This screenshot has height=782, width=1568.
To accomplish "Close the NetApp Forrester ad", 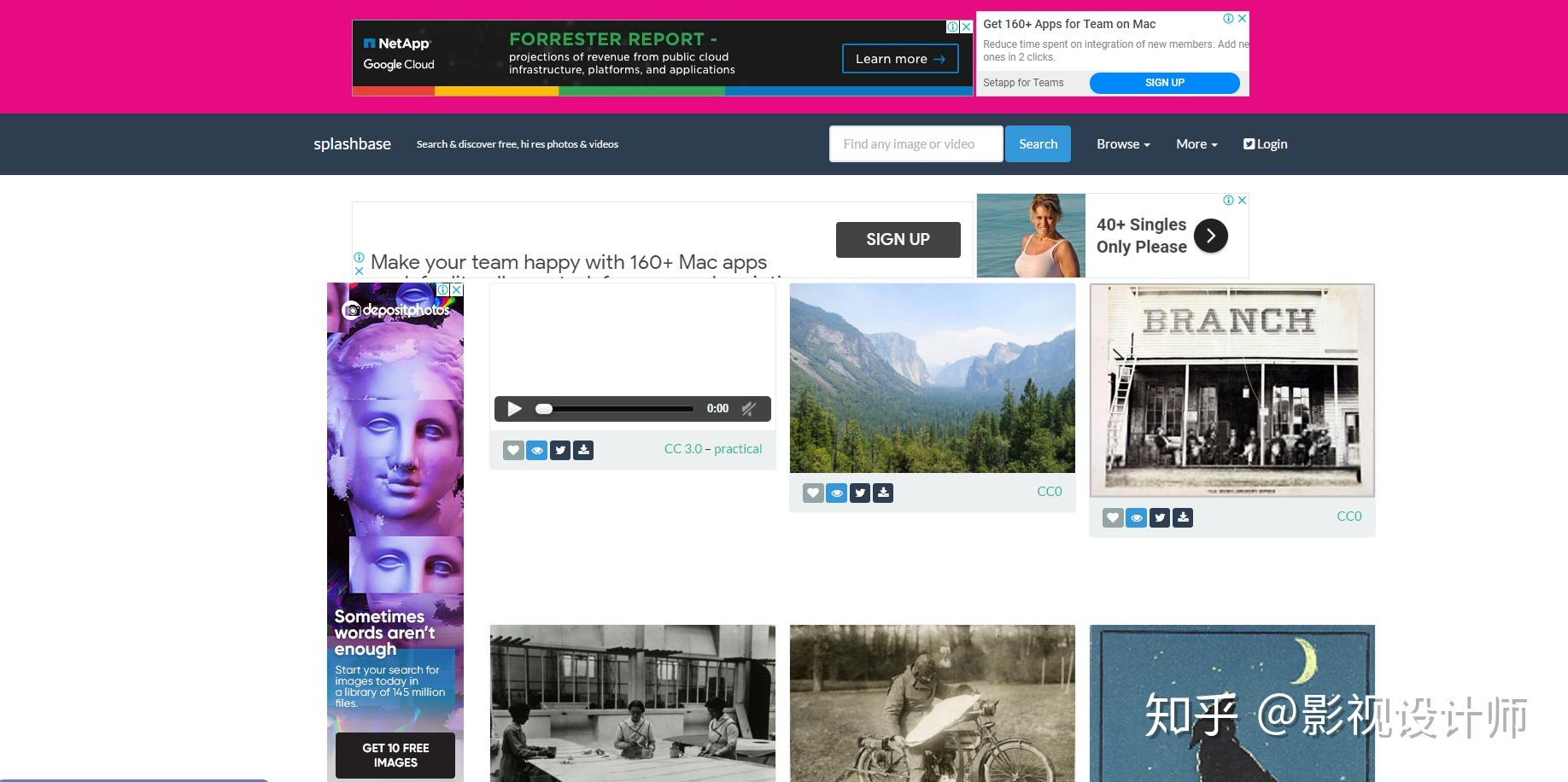I will (x=967, y=27).
